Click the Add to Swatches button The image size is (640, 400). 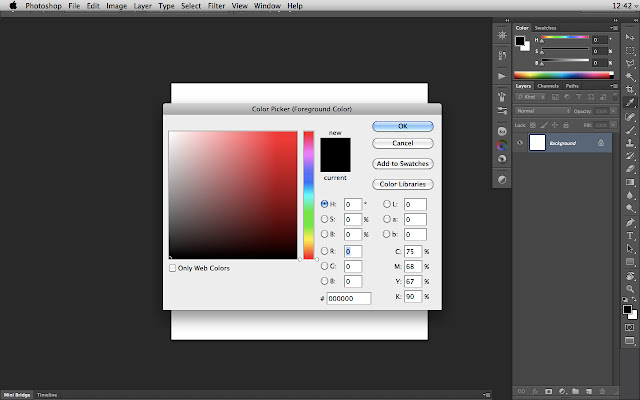(x=403, y=164)
